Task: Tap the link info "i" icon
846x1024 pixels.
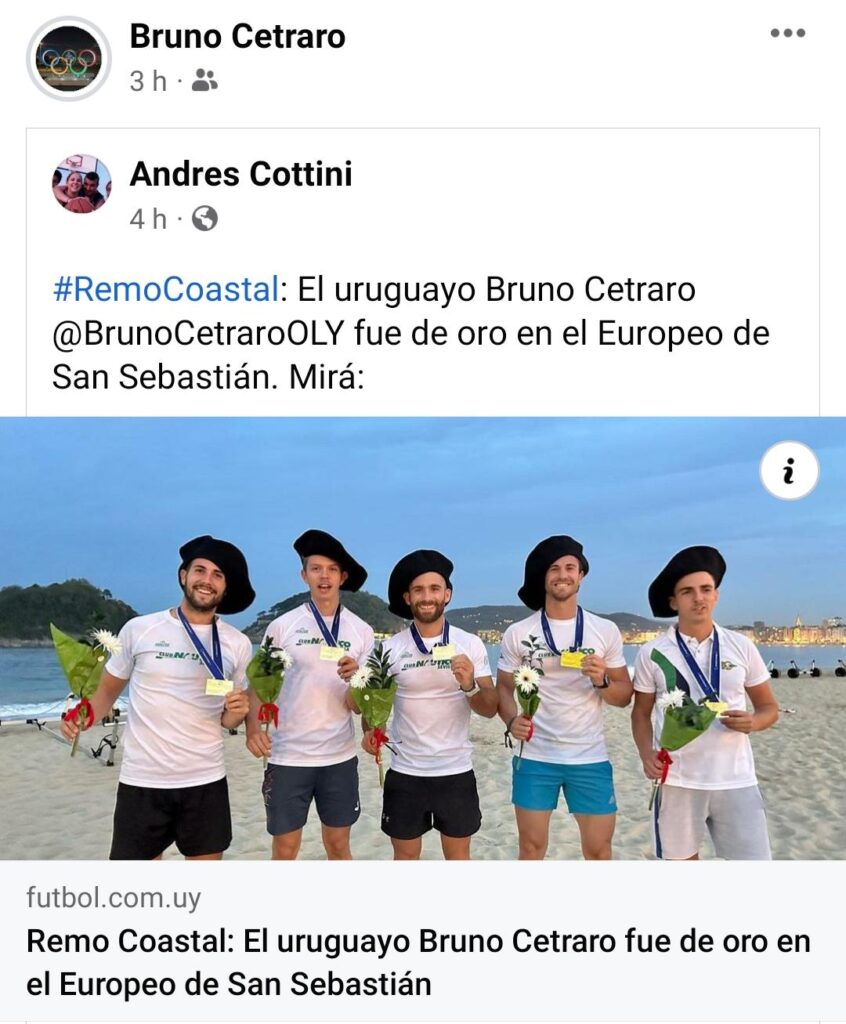Action: [789, 471]
